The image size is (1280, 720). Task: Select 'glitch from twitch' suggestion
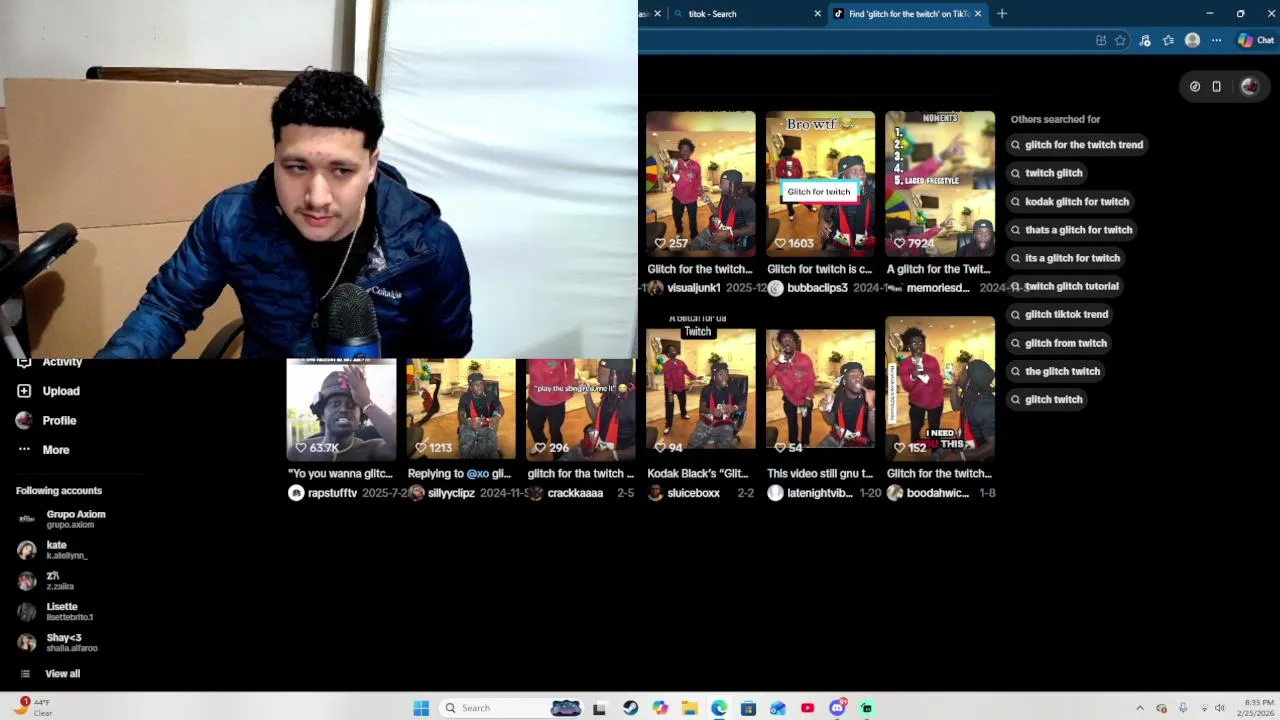pos(1058,343)
